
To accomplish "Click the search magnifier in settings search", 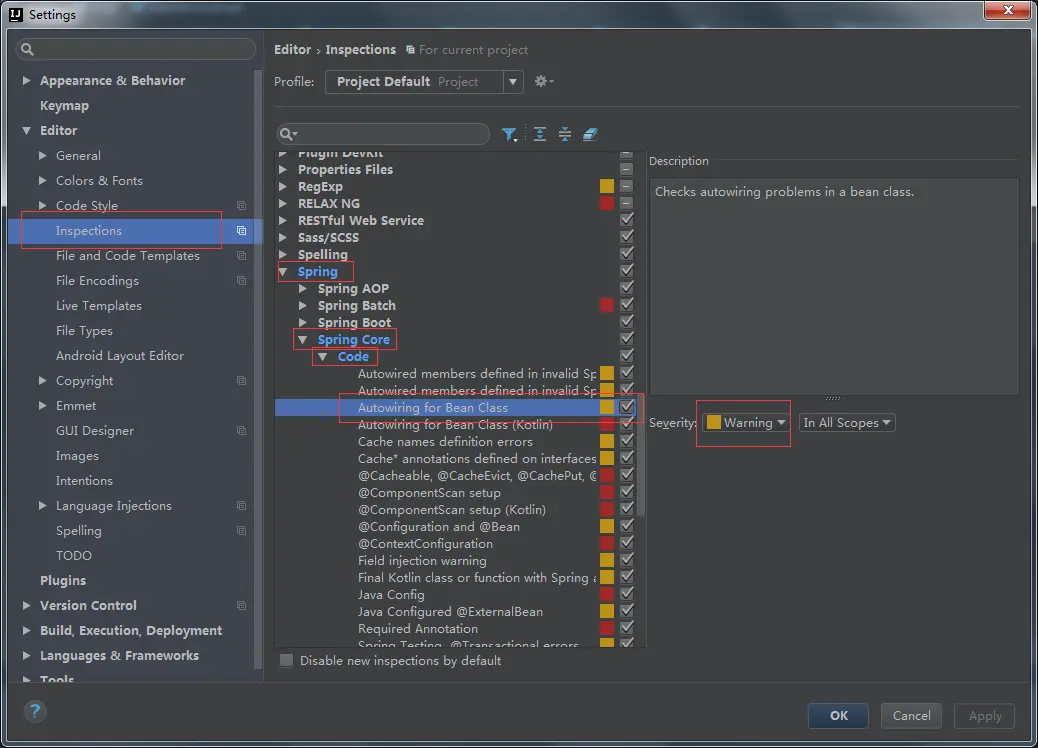I will 27,49.
